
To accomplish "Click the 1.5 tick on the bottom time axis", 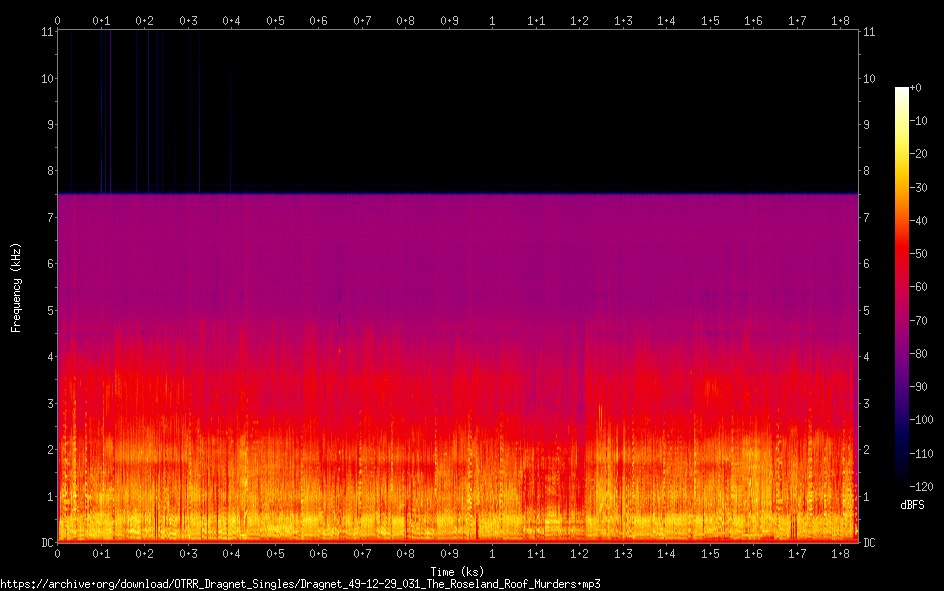I will coord(710,554).
